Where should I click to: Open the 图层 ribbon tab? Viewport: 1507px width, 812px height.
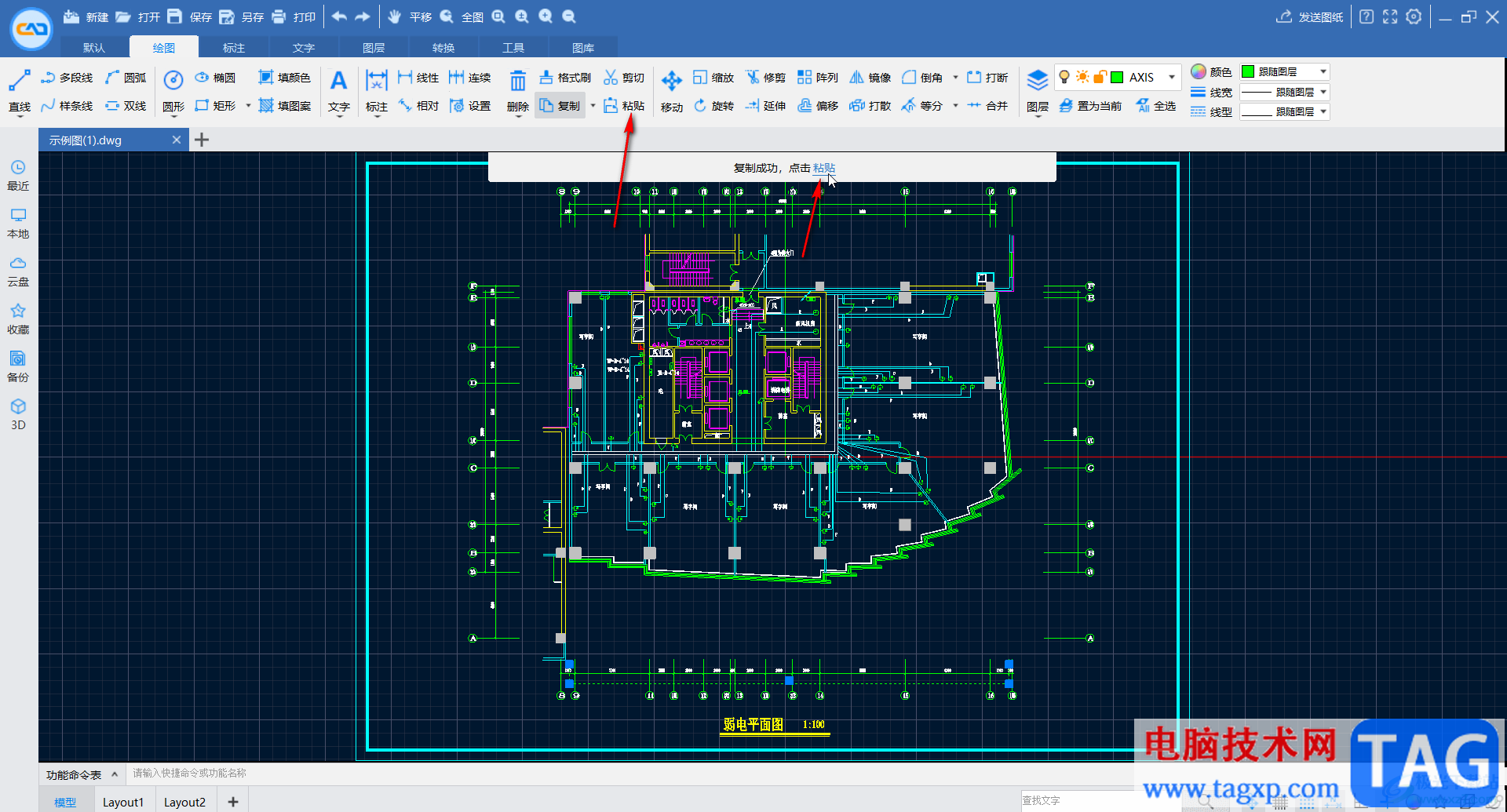point(374,48)
